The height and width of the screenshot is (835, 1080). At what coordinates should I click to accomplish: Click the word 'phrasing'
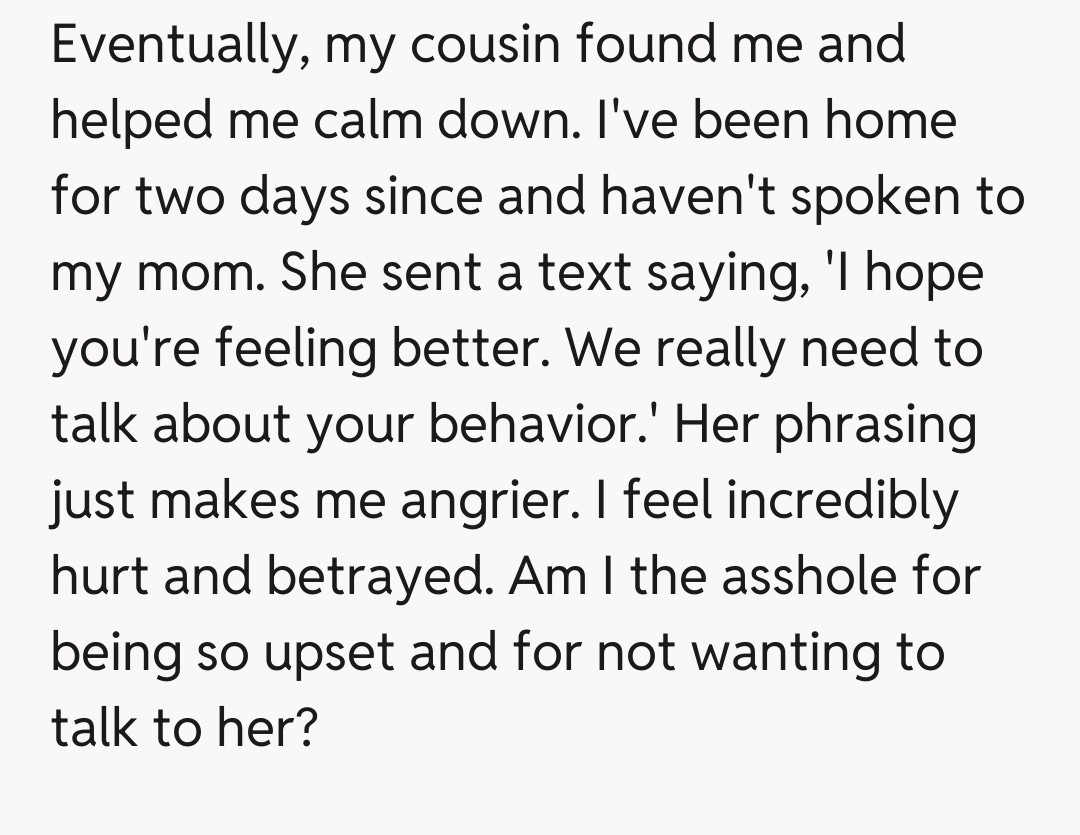874,426
